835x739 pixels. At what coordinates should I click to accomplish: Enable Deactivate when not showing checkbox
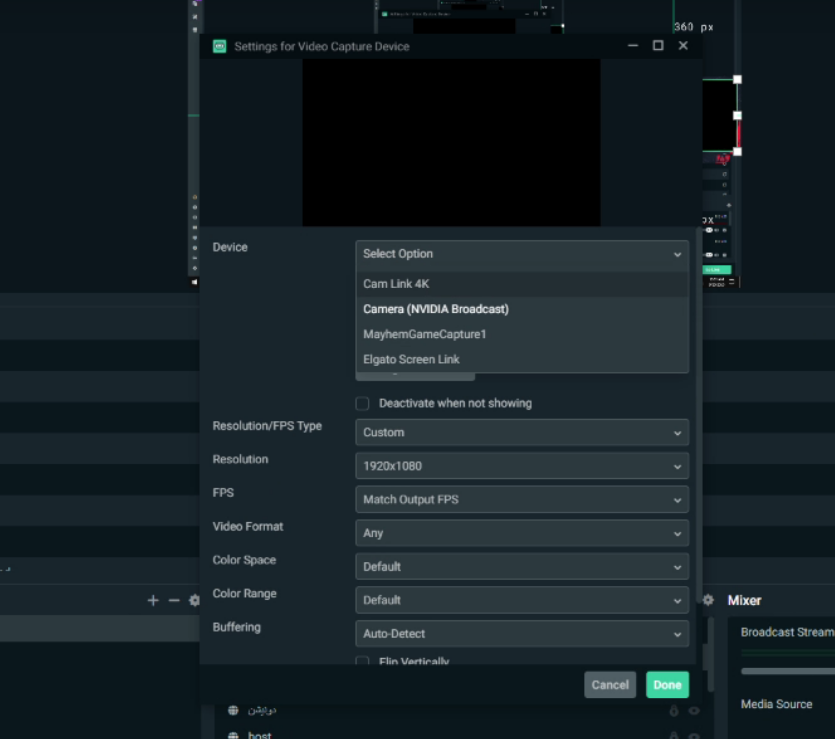362,404
